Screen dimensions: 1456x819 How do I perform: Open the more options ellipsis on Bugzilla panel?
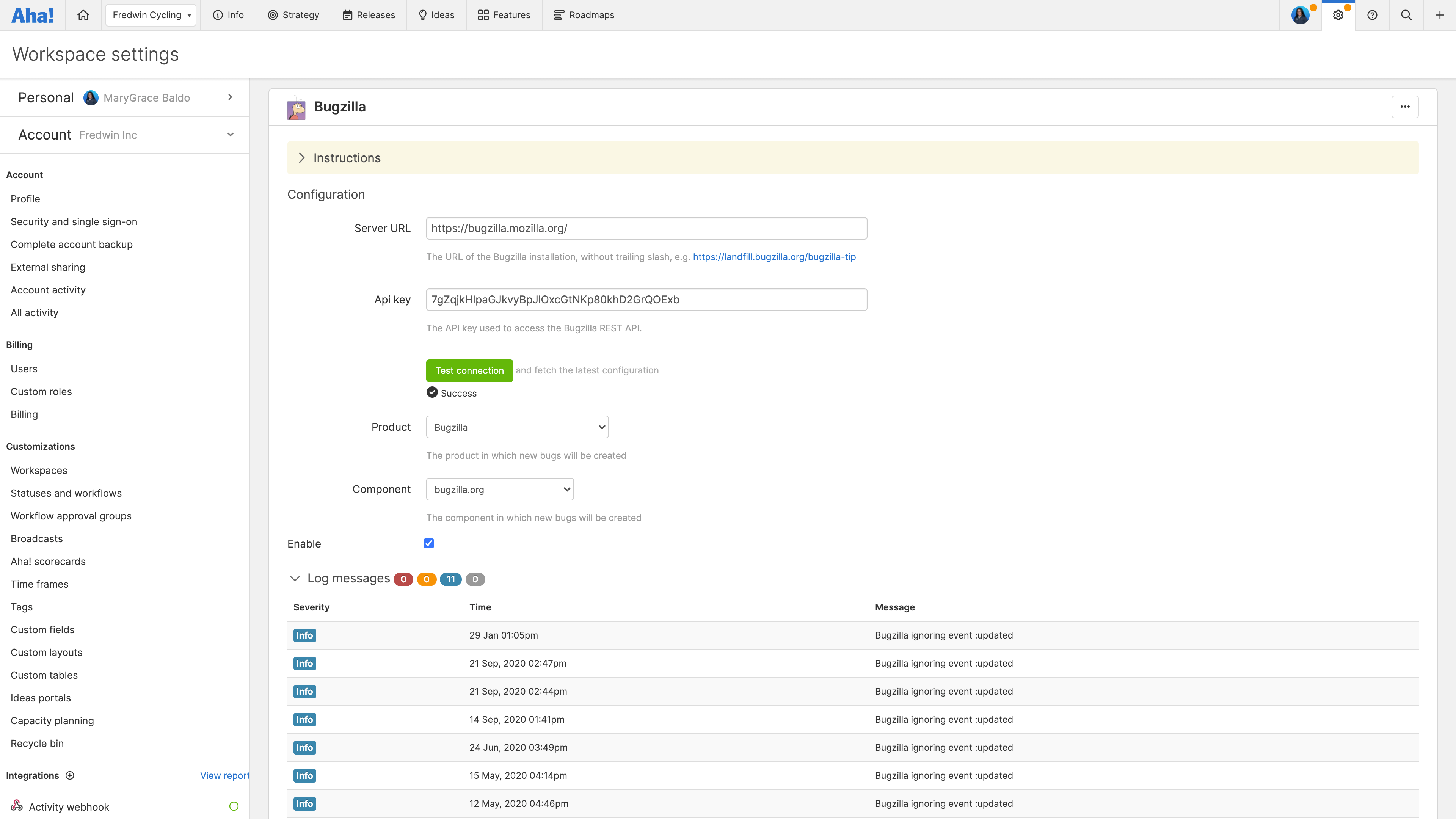pos(1406,106)
